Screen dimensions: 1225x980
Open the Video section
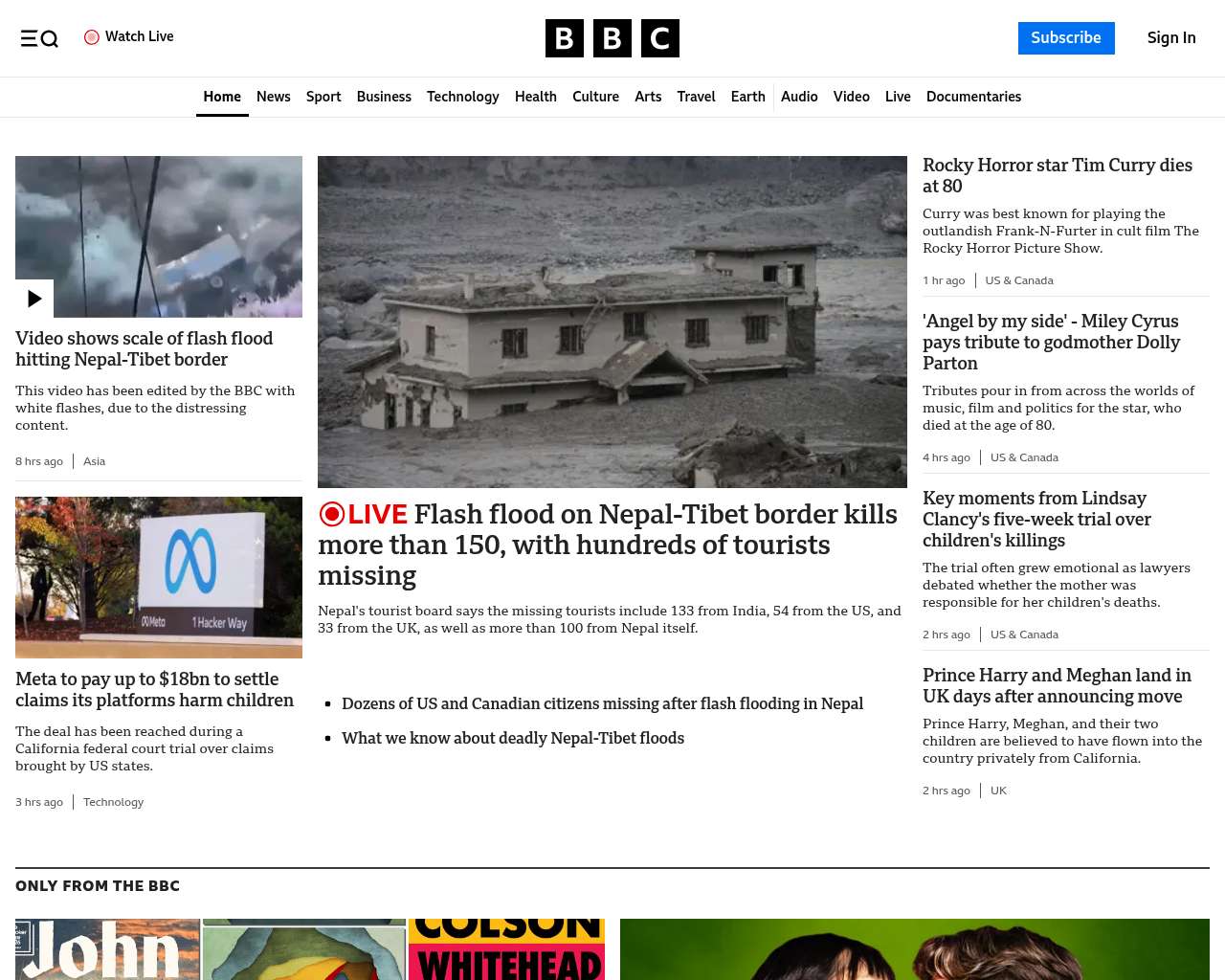(x=852, y=97)
